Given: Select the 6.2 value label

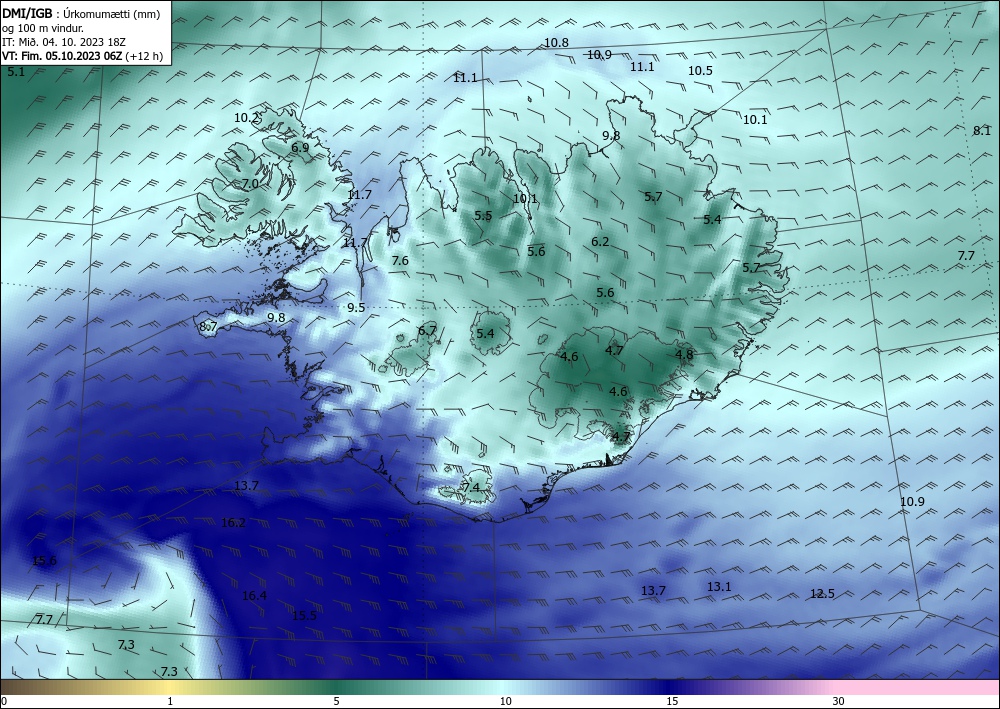Looking at the screenshot, I should tap(600, 242).
